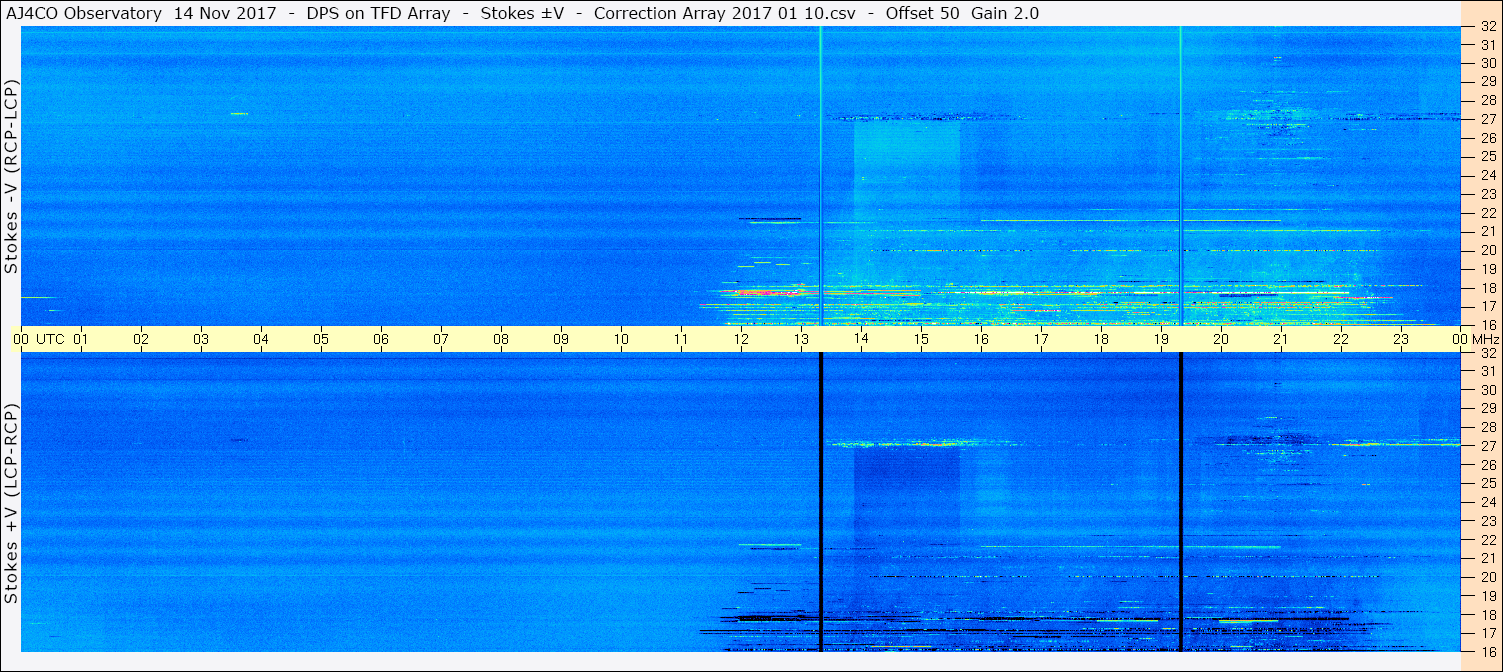Click the 17 hour tick on time axis
Viewport: 1503px width, 672px height.
[x=1041, y=339]
